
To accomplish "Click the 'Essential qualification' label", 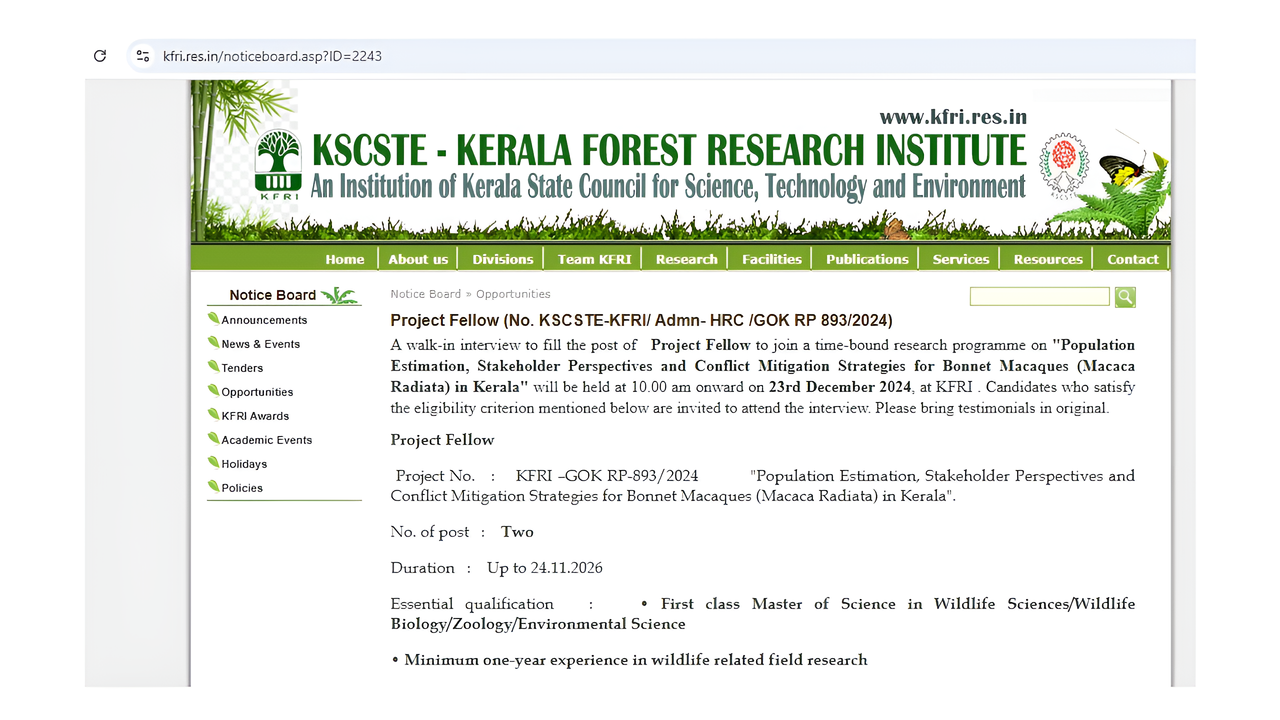I will [x=472, y=604].
